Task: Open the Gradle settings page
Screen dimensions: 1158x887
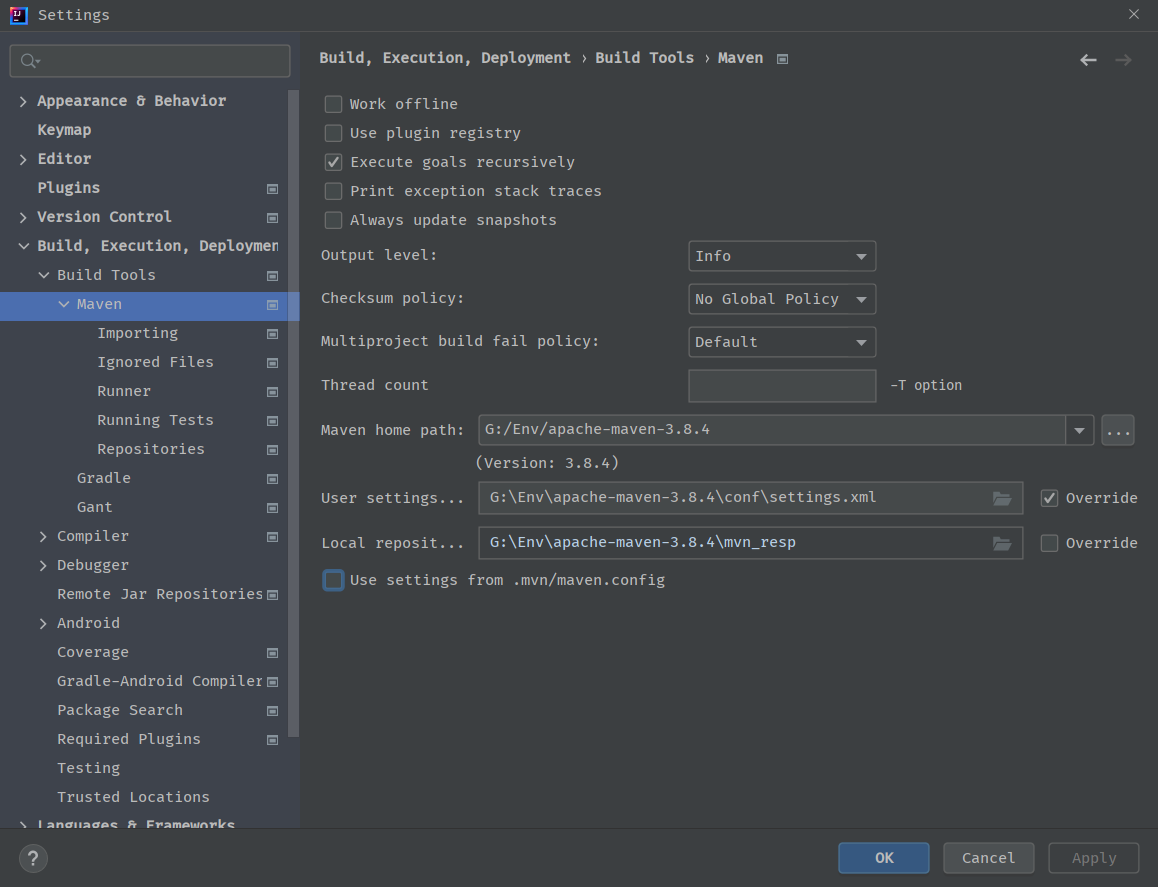Action: 103,478
